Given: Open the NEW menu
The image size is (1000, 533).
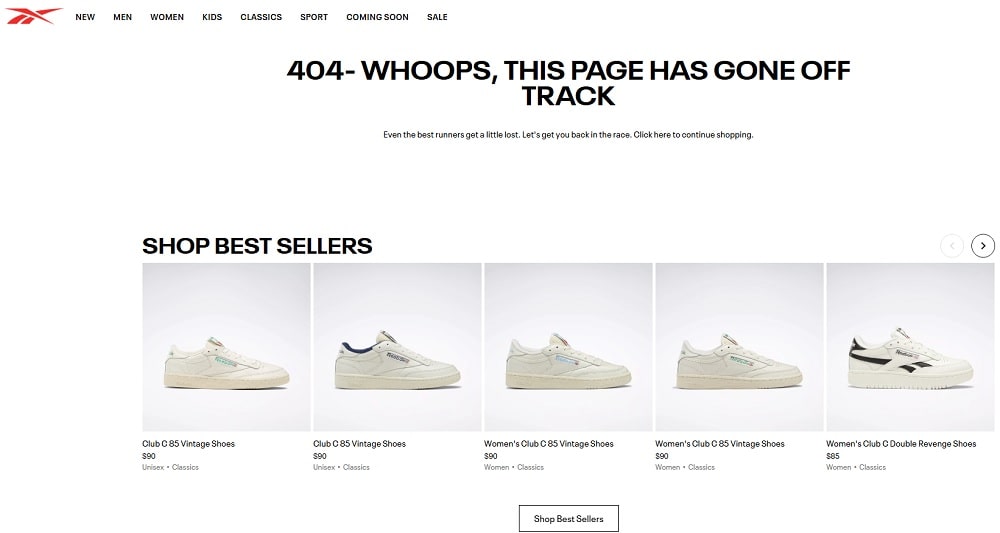Looking at the screenshot, I should coord(85,17).
